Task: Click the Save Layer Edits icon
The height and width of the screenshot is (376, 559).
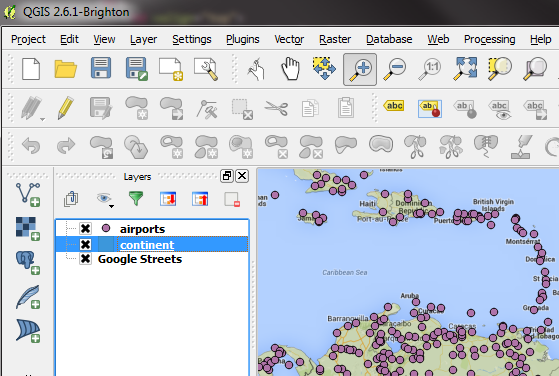Action: 101,108
